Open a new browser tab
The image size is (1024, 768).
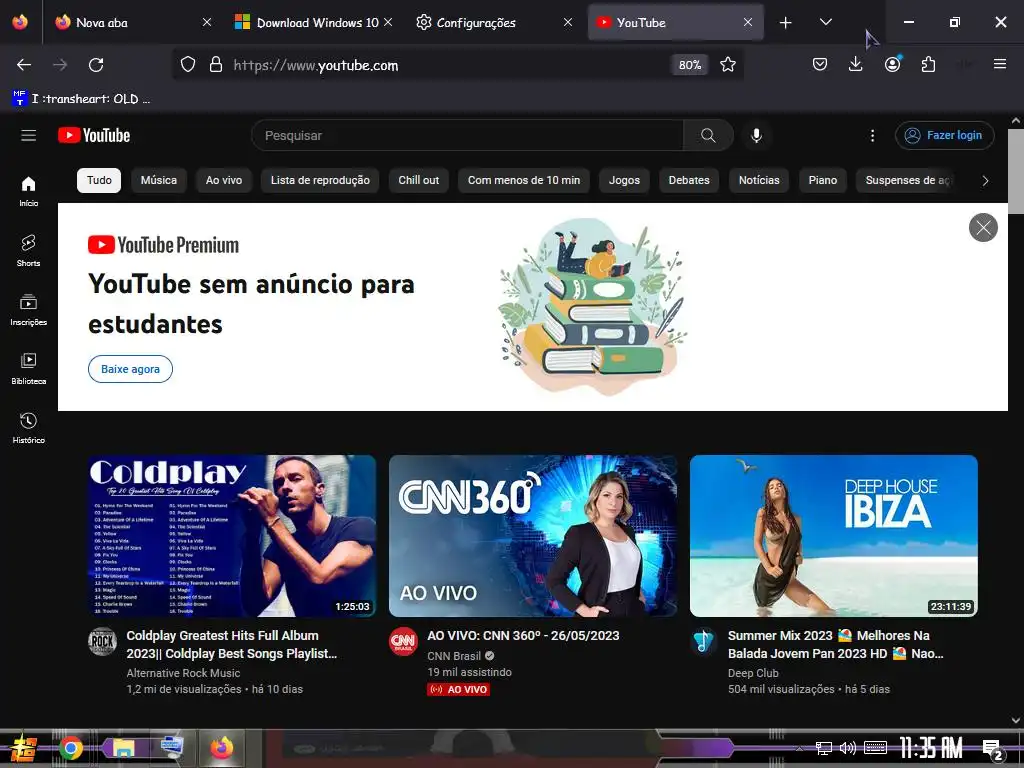(x=786, y=23)
